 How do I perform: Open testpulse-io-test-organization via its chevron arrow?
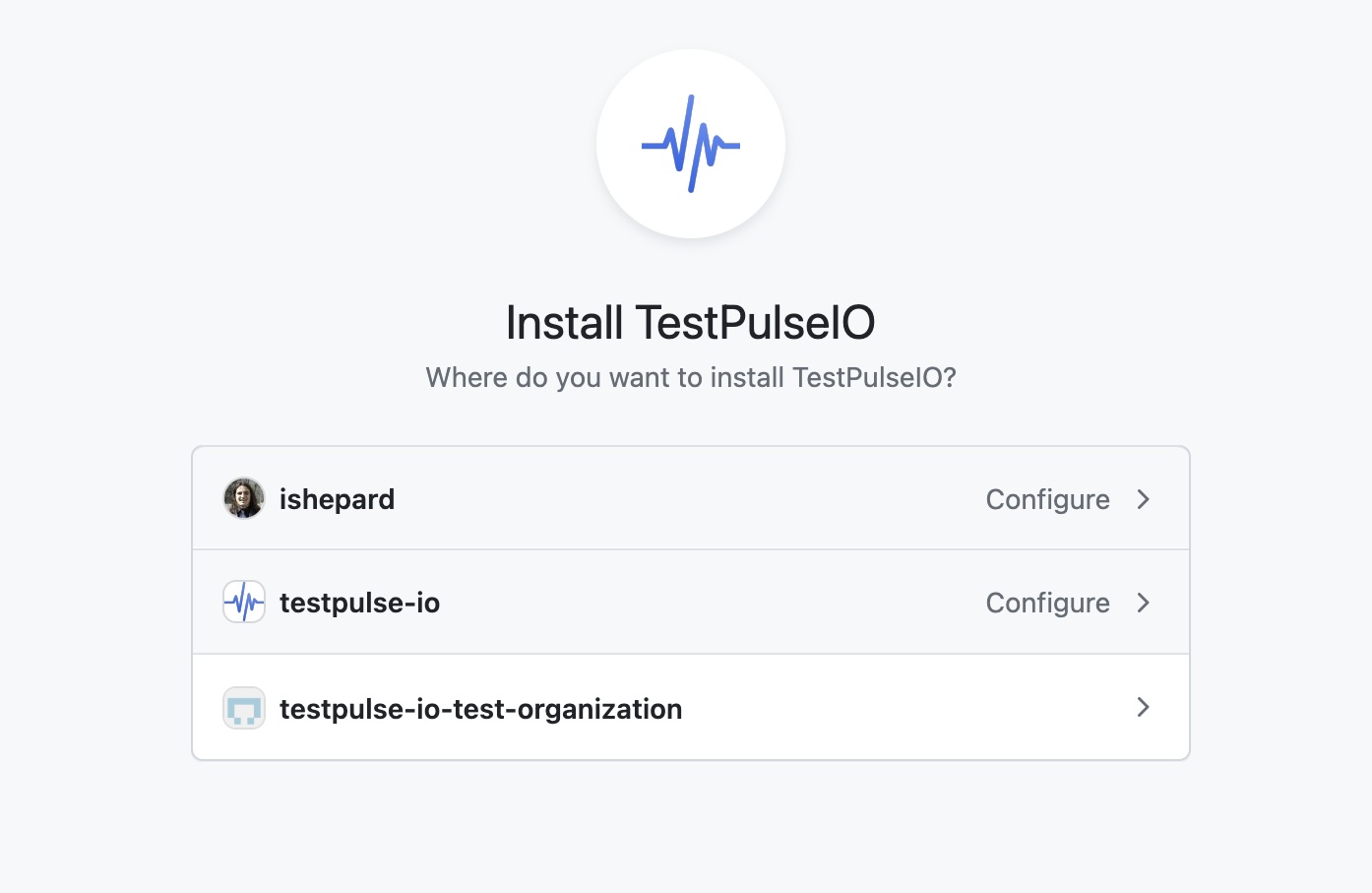pos(1143,707)
